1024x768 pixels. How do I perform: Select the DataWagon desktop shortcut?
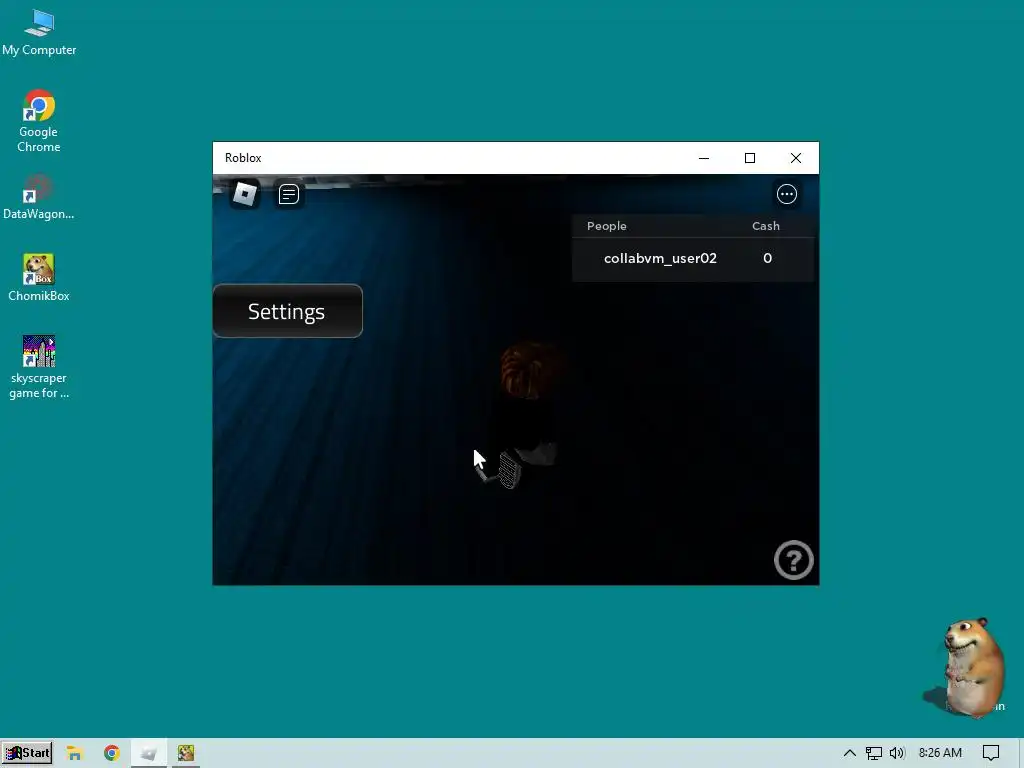coord(39,197)
